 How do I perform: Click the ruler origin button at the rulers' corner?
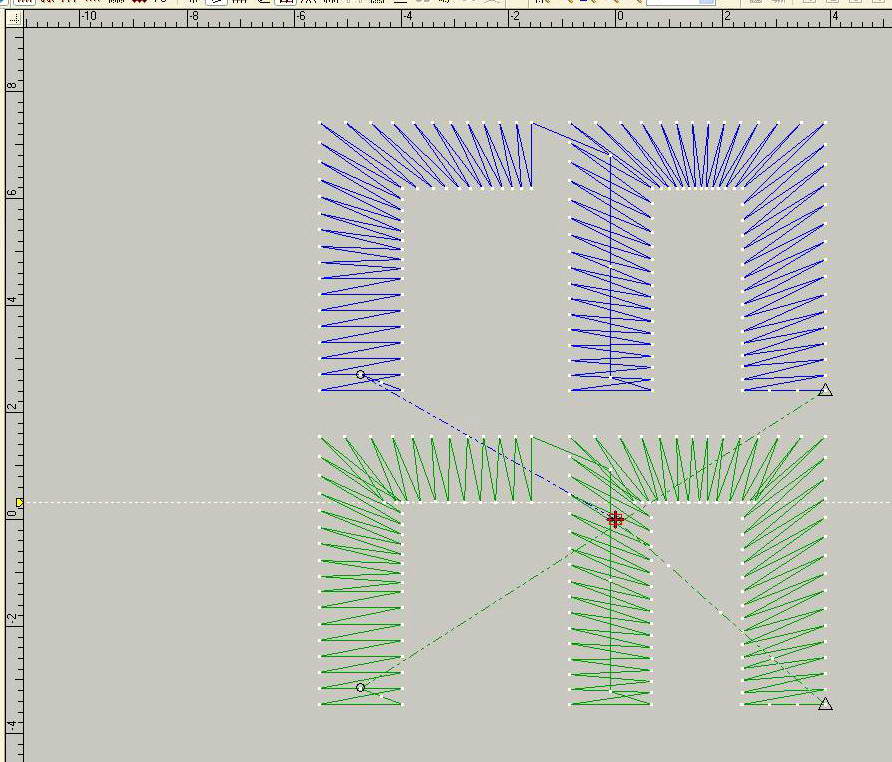tap(14, 19)
